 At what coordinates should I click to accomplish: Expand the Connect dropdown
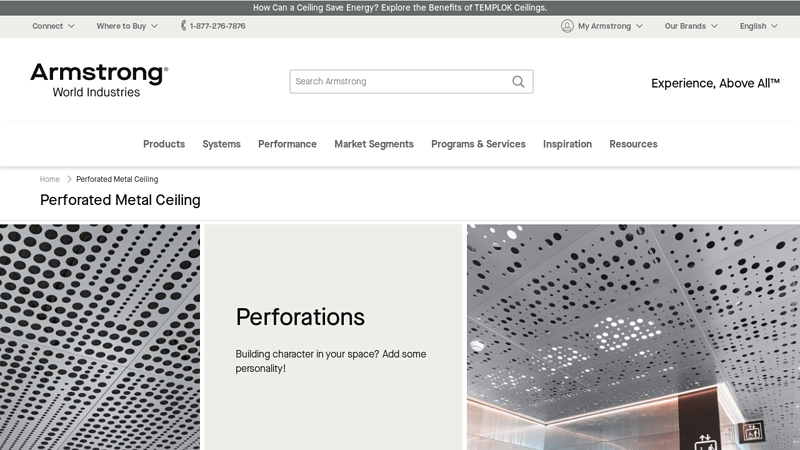(53, 26)
